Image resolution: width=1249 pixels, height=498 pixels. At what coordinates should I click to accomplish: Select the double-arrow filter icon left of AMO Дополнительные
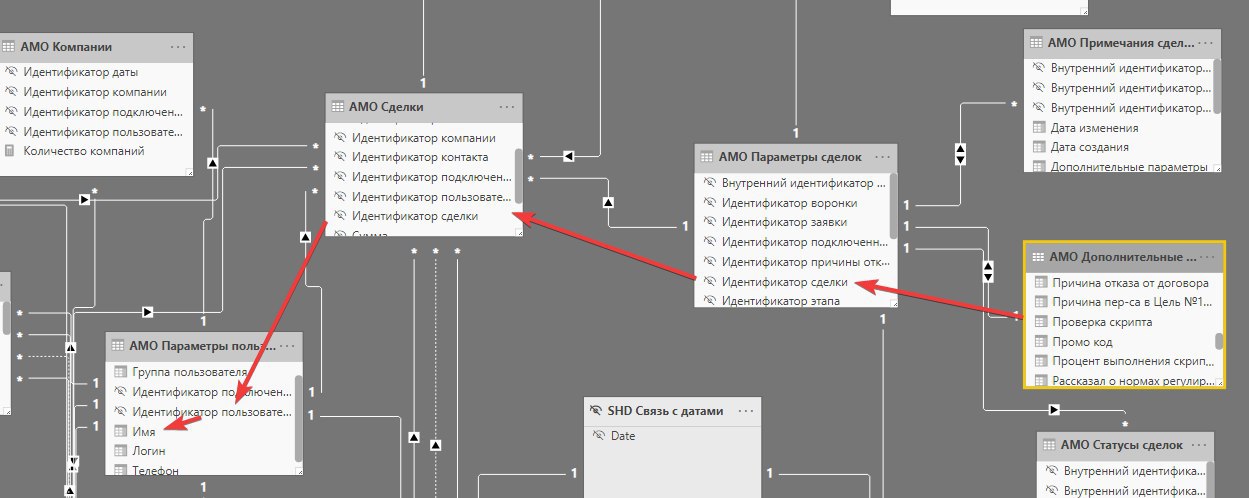click(989, 270)
